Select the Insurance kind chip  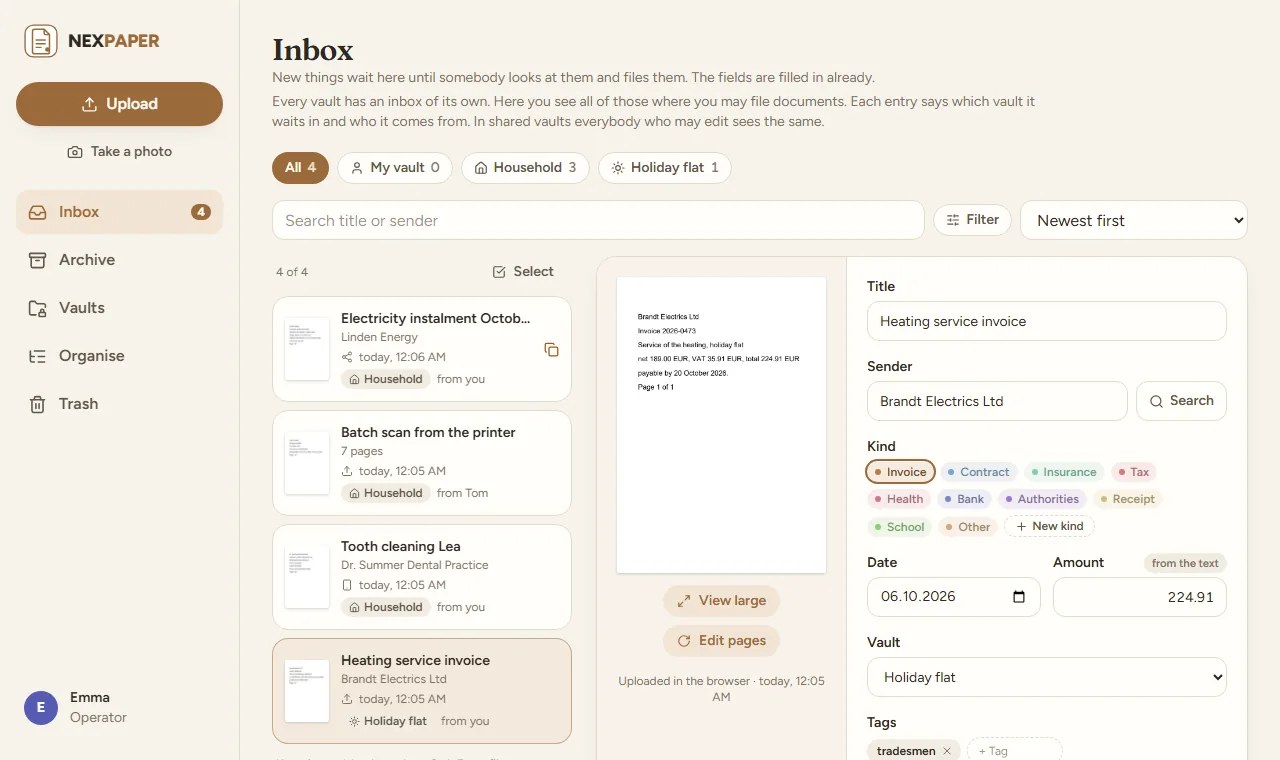[x=1062, y=472]
